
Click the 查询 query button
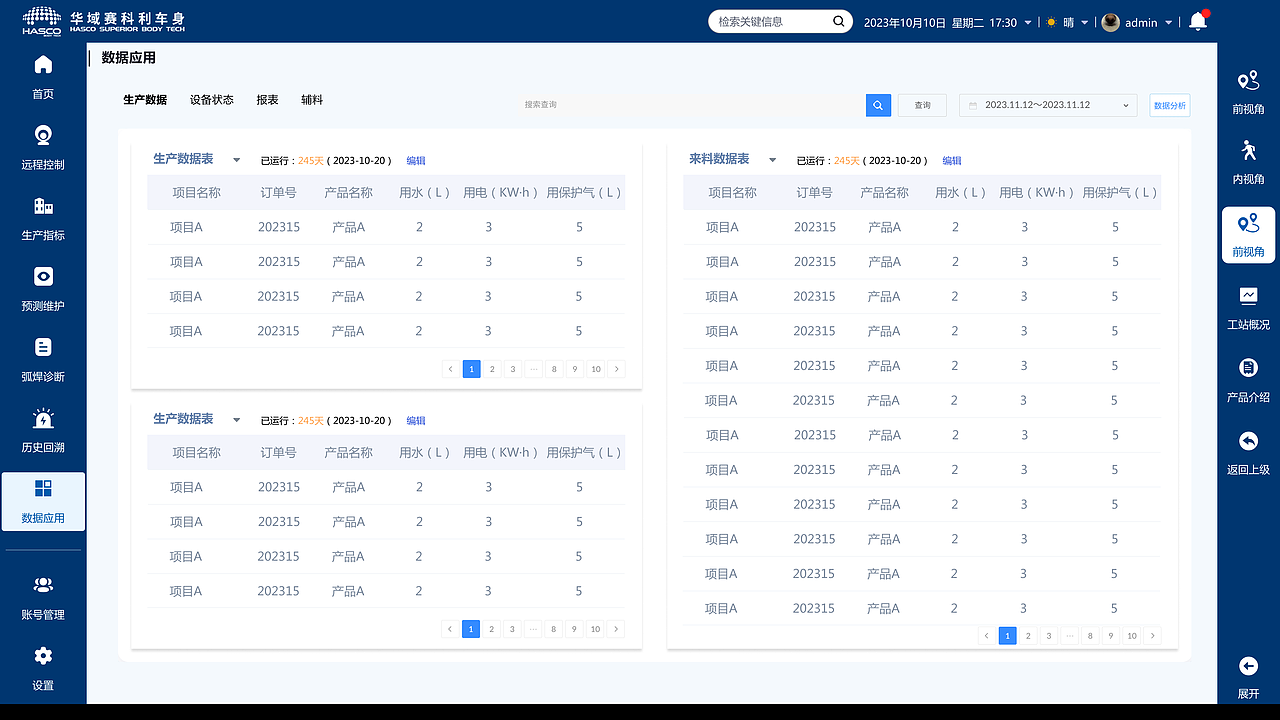(922, 105)
